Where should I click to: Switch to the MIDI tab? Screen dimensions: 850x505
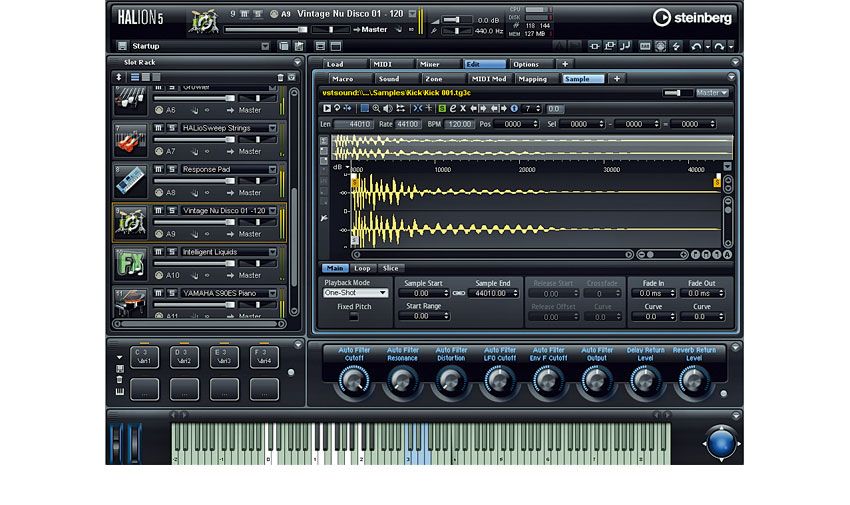point(391,64)
